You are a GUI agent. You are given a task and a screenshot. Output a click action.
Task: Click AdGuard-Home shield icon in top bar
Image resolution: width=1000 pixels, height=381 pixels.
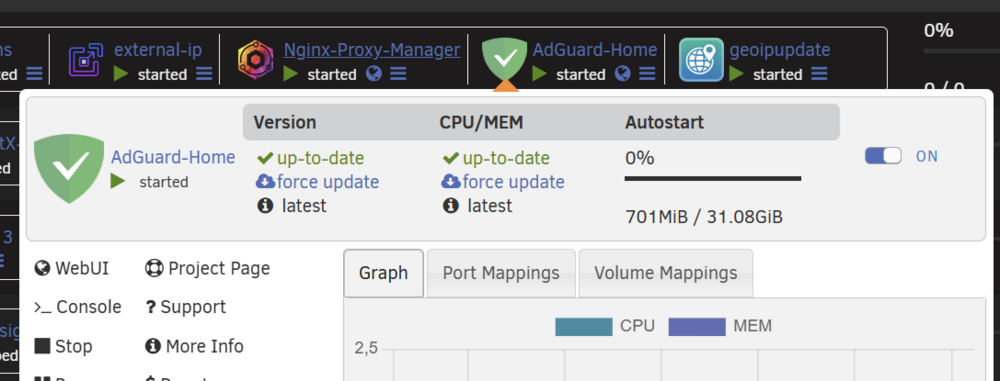[504, 59]
